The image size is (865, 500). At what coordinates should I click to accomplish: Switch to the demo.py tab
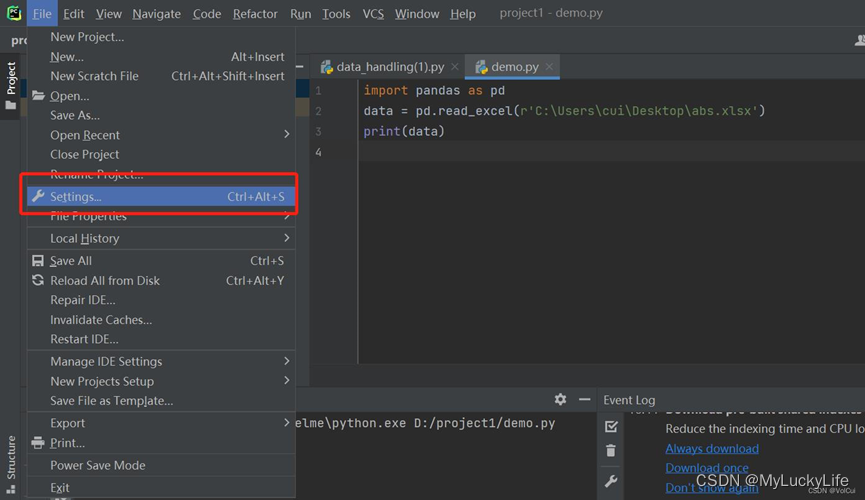[512, 67]
